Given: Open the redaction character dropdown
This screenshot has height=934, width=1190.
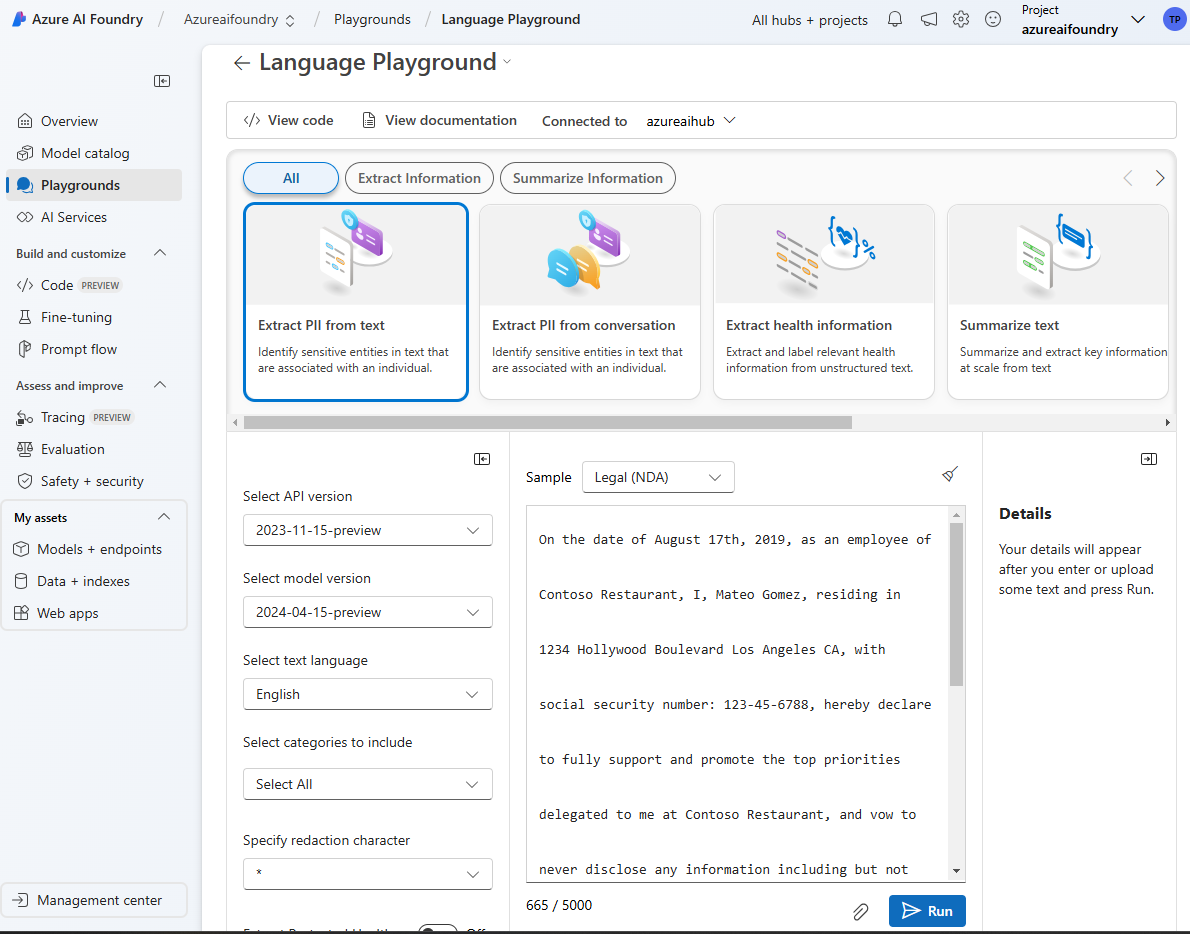Looking at the screenshot, I should point(367,873).
